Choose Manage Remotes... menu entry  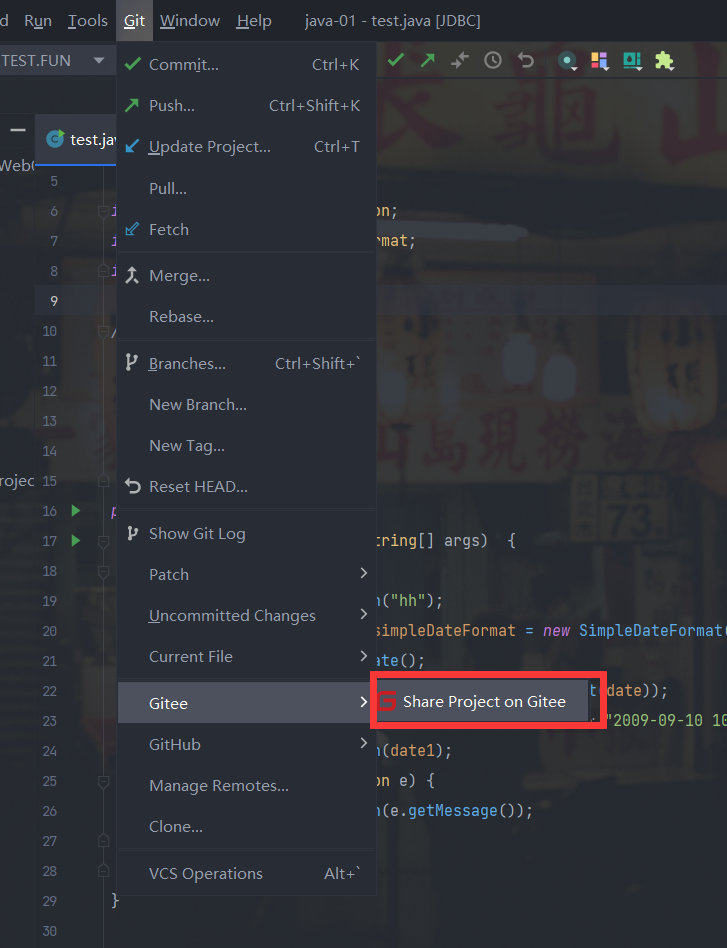(247, 785)
